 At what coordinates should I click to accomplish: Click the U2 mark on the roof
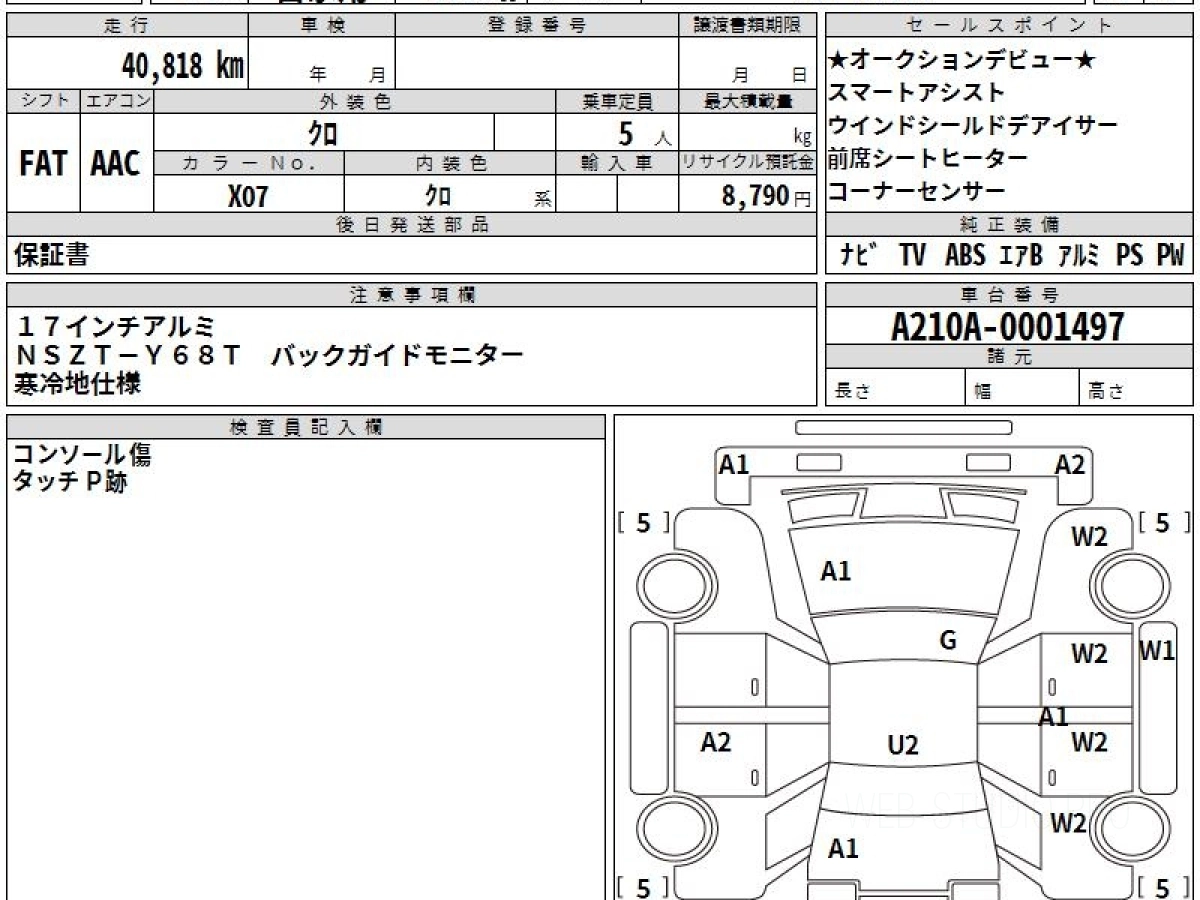click(x=903, y=745)
